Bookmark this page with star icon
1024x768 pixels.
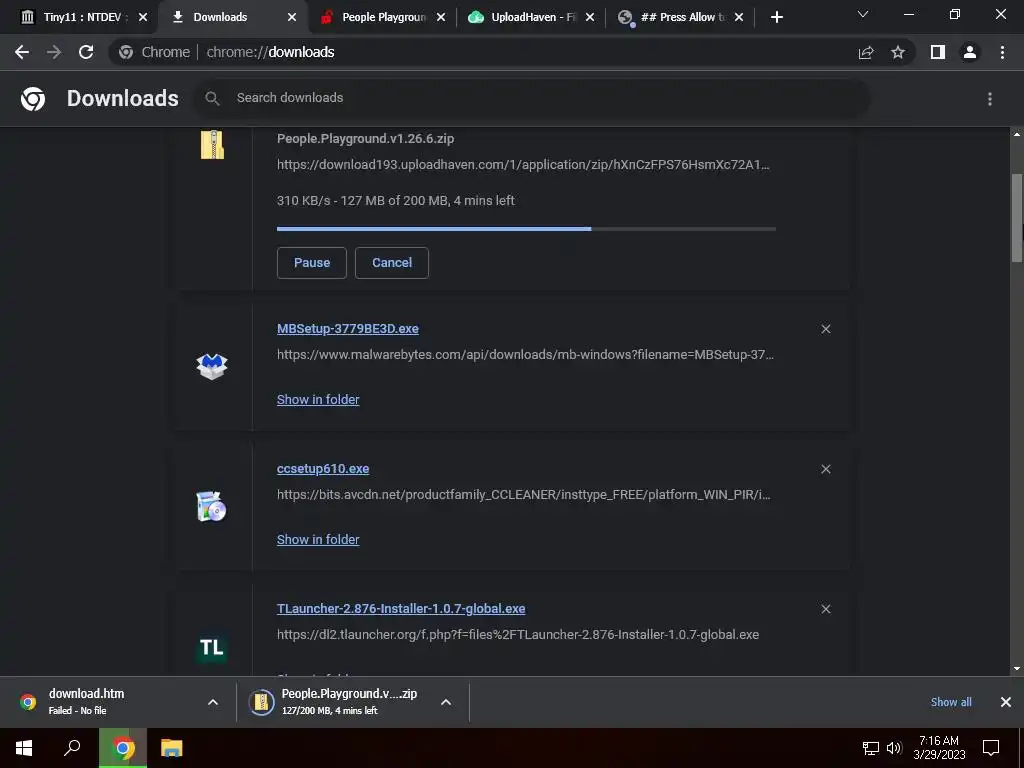tap(898, 52)
